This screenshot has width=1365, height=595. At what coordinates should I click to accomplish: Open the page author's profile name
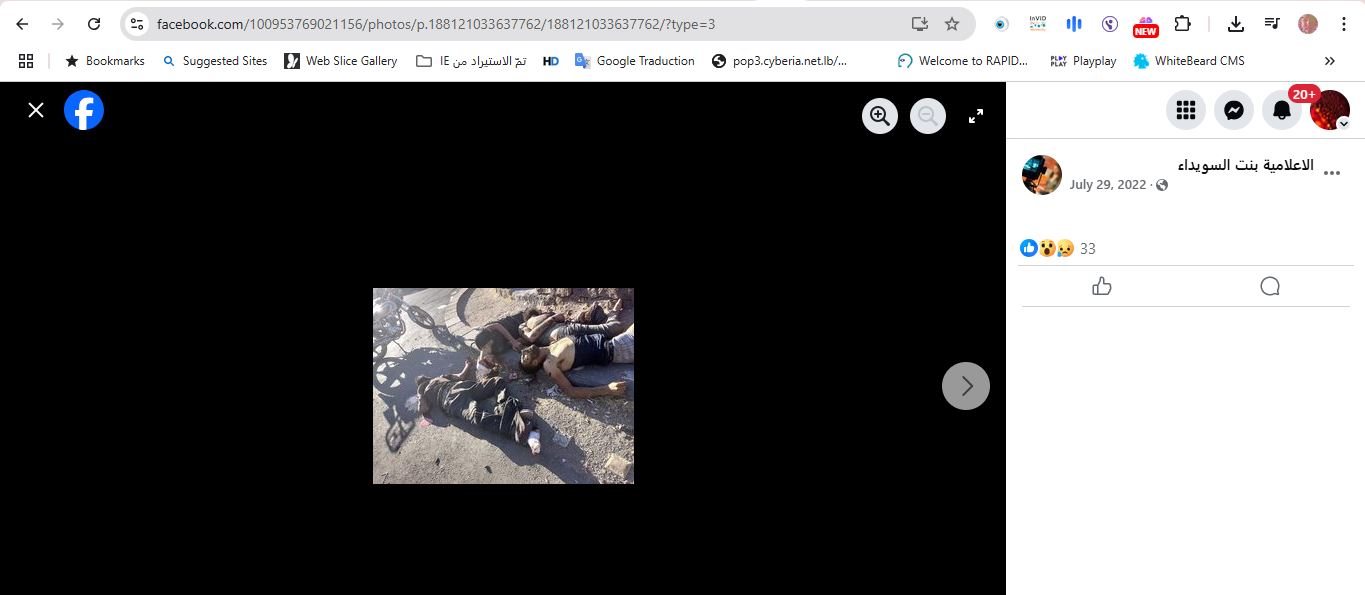coord(1245,164)
